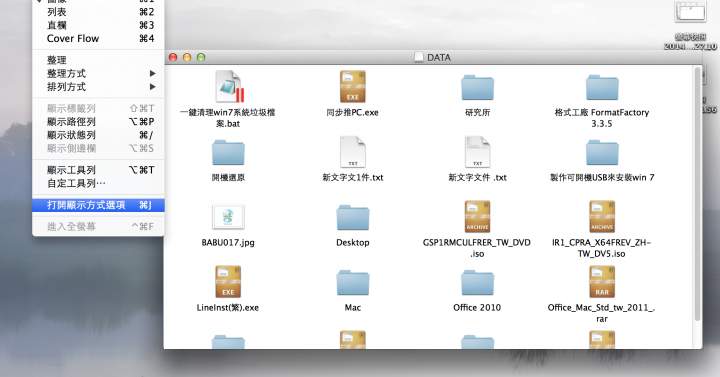Choose 列表 view menu item

click(98, 12)
